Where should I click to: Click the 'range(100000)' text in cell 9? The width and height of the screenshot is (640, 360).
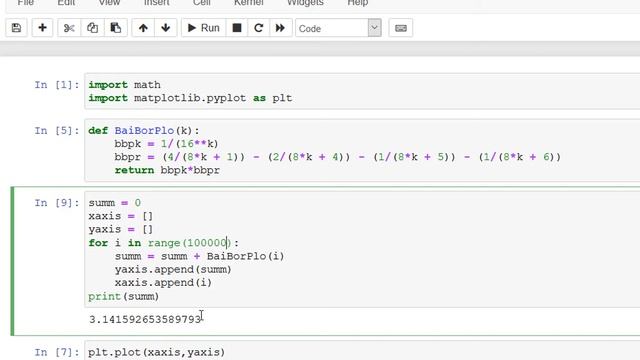coord(189,243)
